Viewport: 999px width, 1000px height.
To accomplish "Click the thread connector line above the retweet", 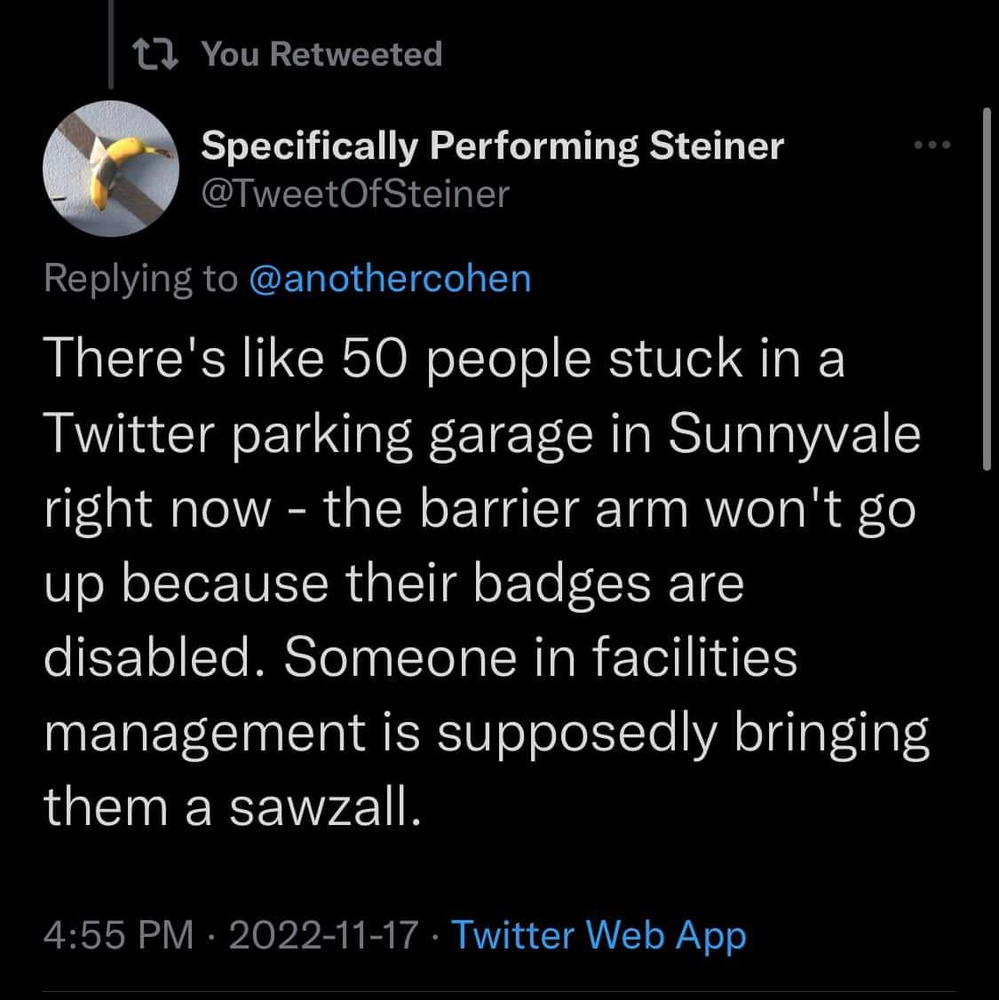I will pyautogui.click(x=110, y=40).
